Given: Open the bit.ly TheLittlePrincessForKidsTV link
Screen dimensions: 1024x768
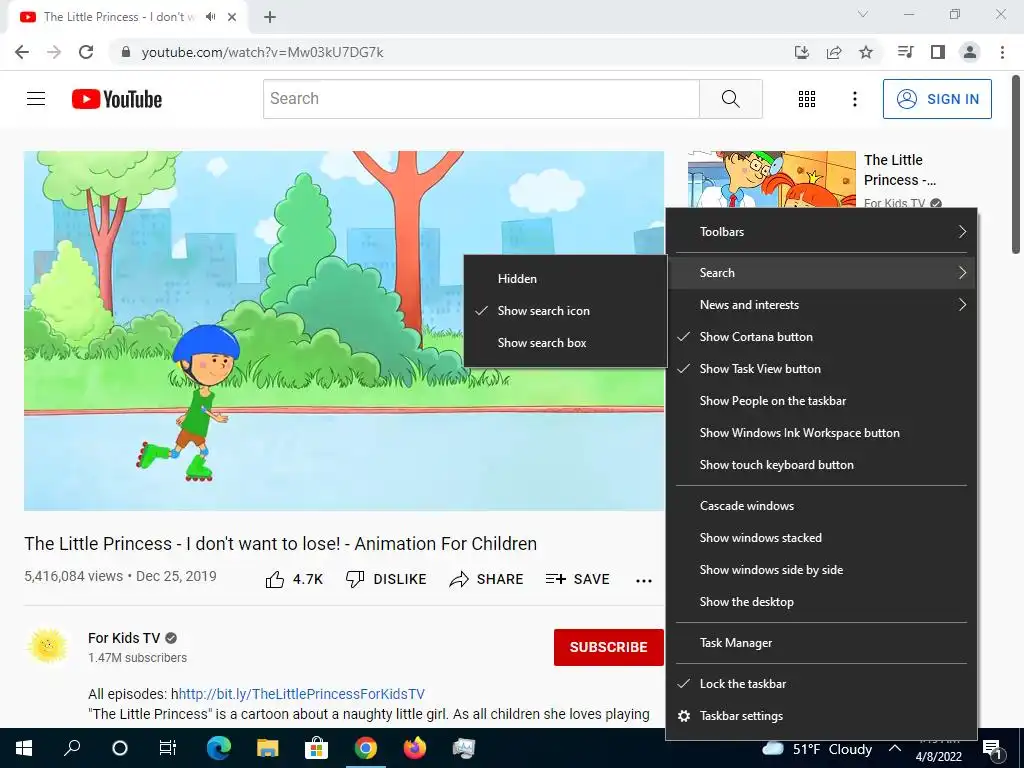Looking at the screenshot, I should [302, 694].
